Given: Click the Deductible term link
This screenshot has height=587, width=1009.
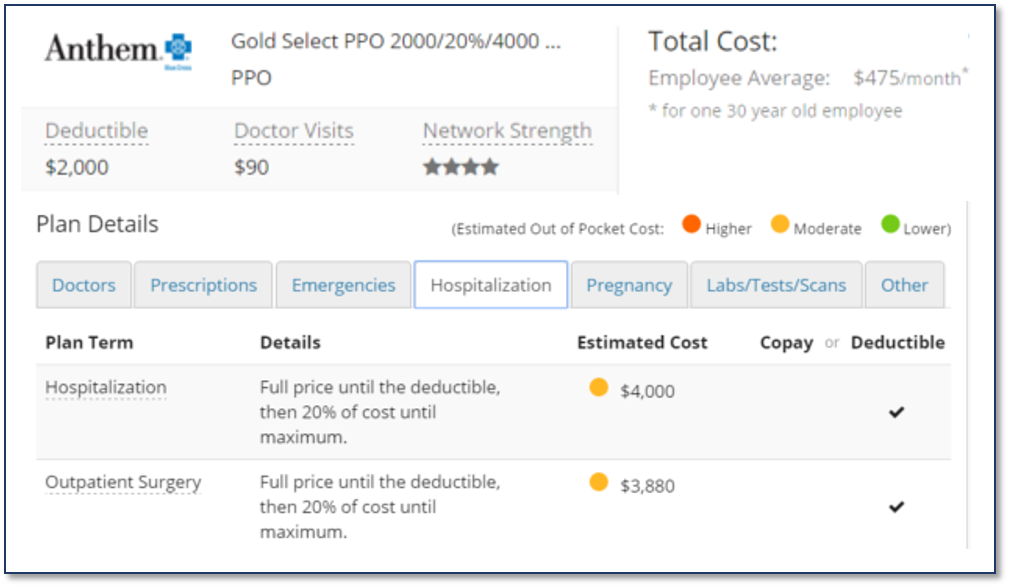Looking at the screenshot, I should point(96,131).
